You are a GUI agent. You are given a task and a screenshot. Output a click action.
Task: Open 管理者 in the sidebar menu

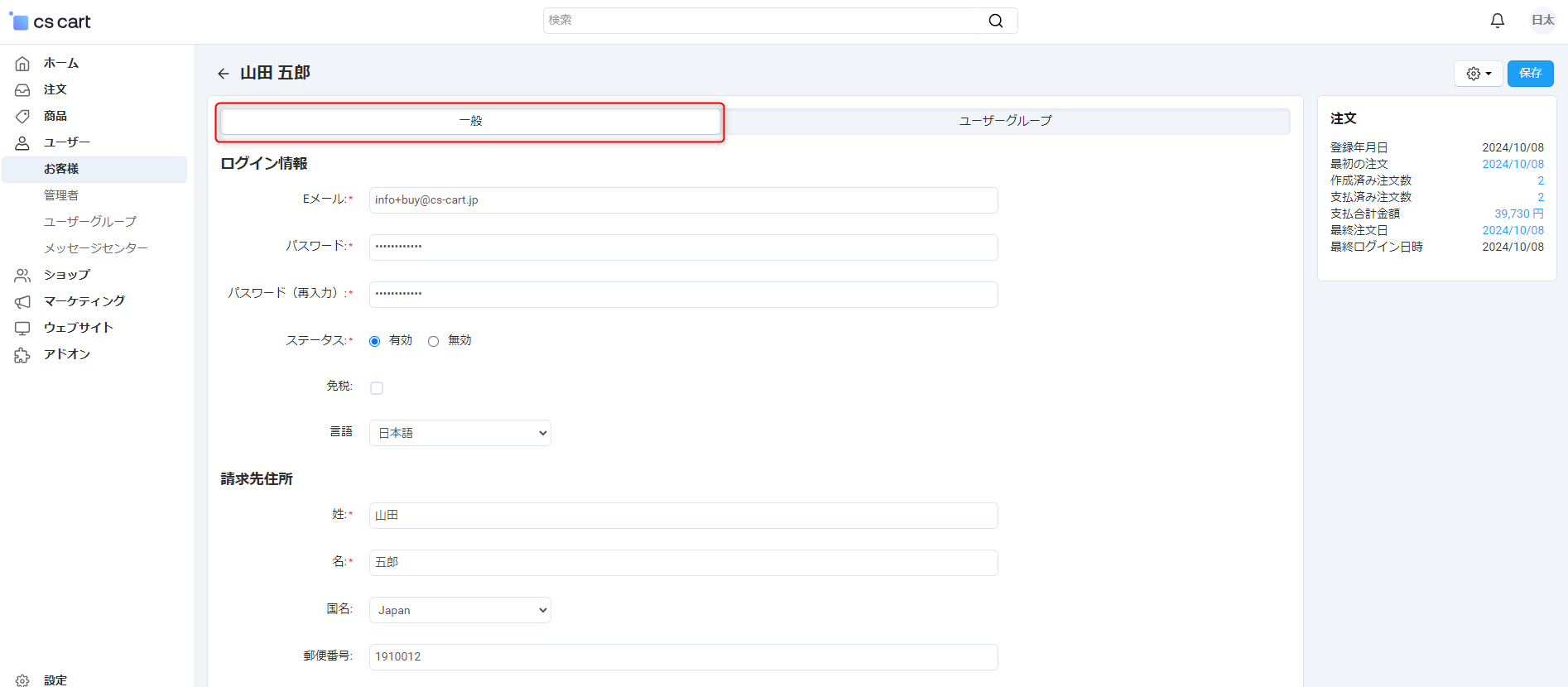61,195
